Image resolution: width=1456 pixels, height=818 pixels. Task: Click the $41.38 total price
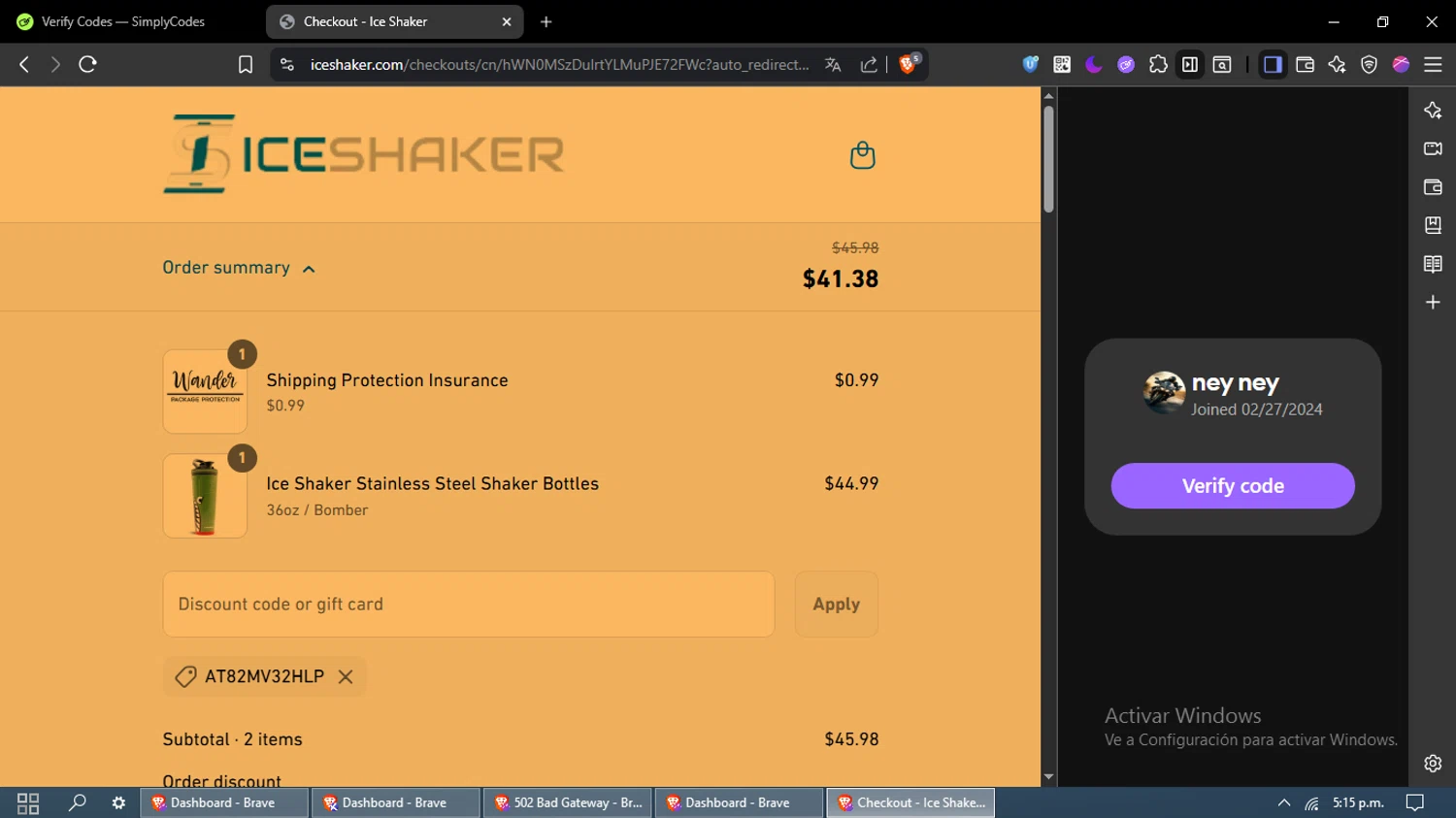(x=841, y=279)
